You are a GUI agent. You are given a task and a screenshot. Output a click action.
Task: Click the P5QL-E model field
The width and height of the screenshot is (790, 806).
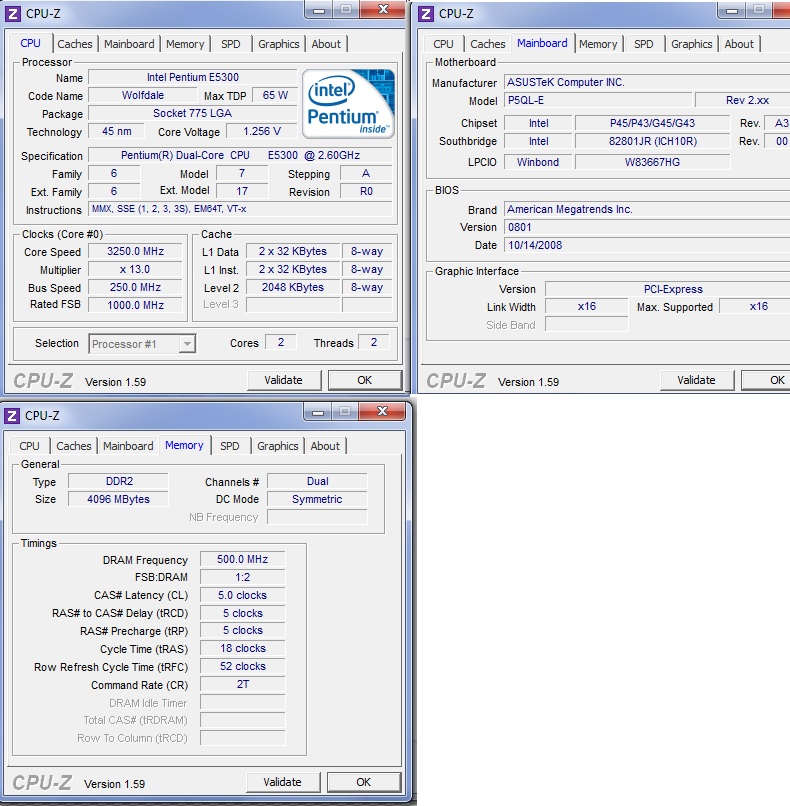point(598,100)
